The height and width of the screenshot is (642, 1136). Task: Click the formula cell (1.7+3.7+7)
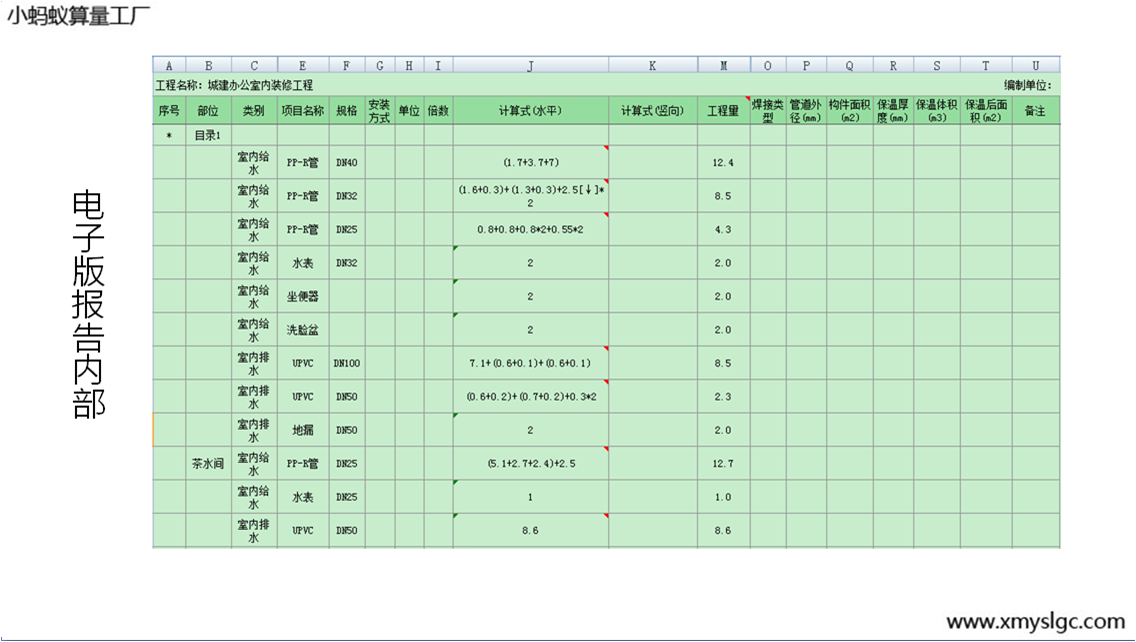pos(530,162)
